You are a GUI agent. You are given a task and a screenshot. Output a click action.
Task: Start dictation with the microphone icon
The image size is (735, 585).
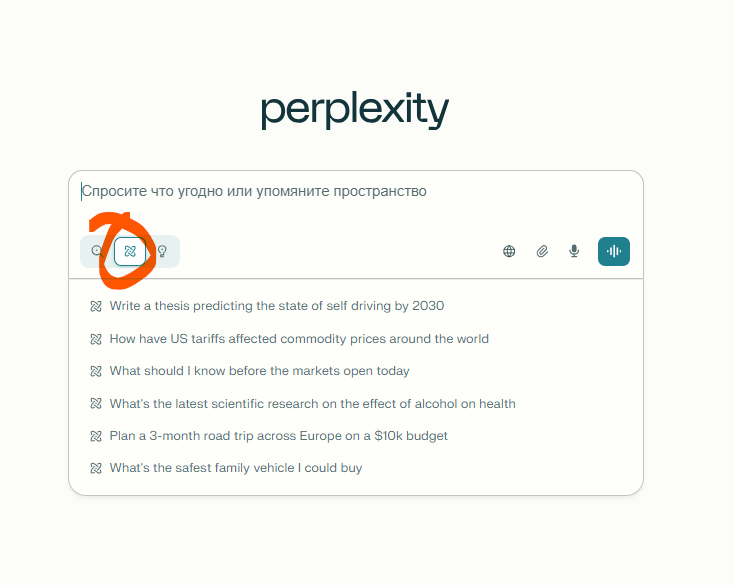pyautogui.click(x=574, y=251)
